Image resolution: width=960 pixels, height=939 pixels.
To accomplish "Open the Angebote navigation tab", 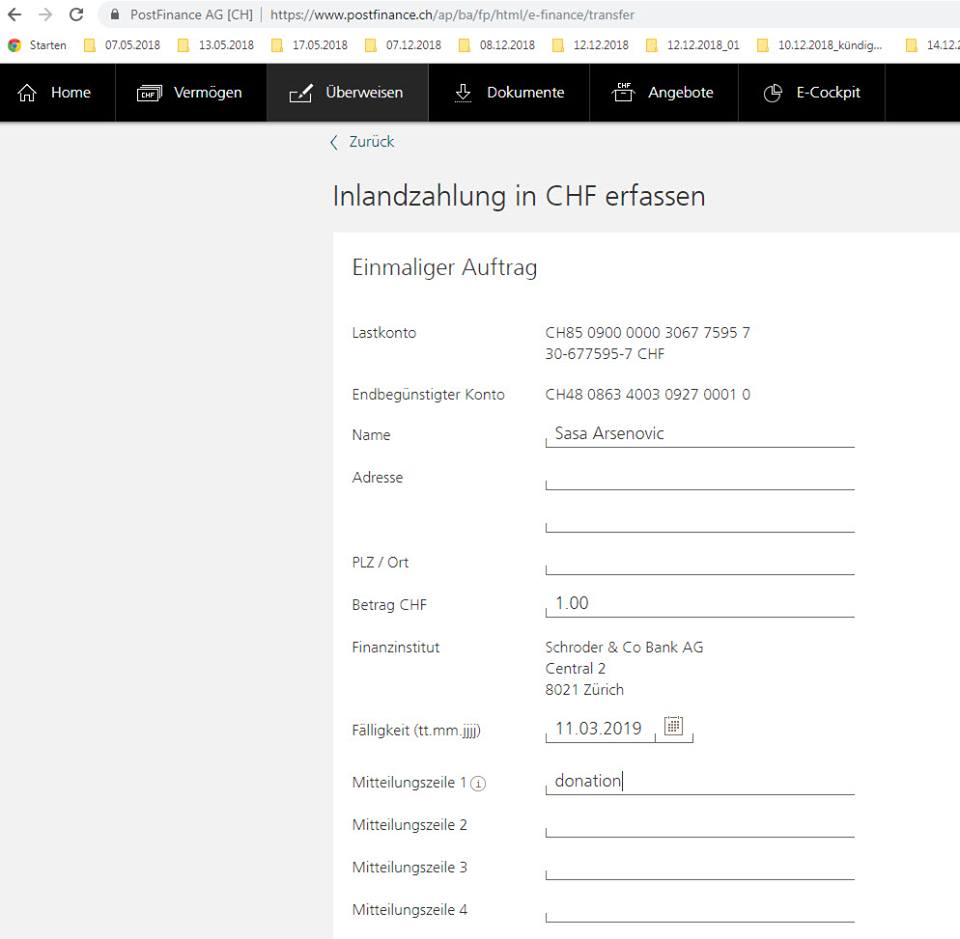I will pyautogui.click(x=663, y=92).
